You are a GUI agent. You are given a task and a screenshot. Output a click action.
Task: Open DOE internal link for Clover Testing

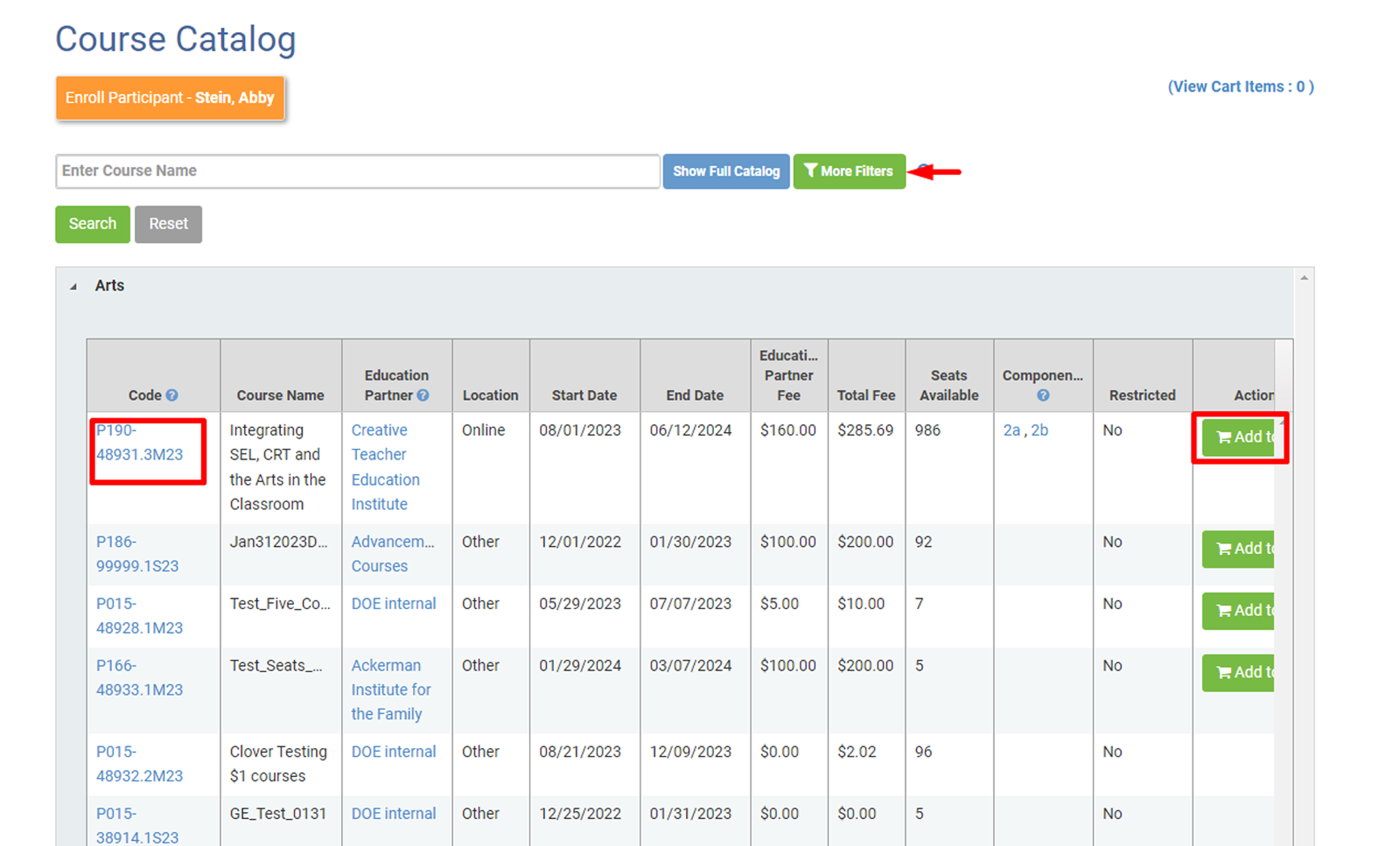(394, 752)
